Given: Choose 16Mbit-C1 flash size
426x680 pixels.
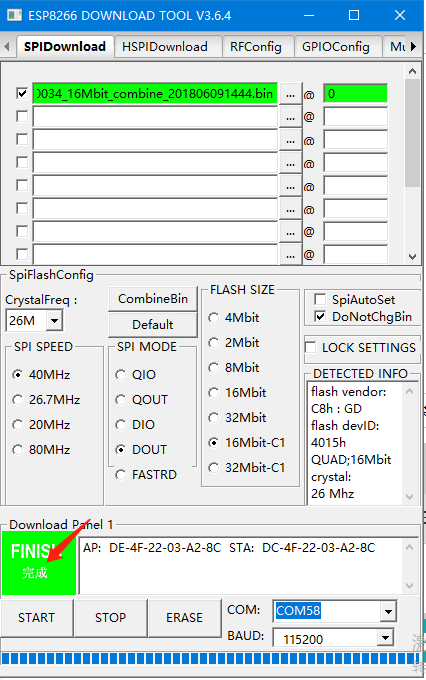Looking at the screenshot, I should pos(247,443).
